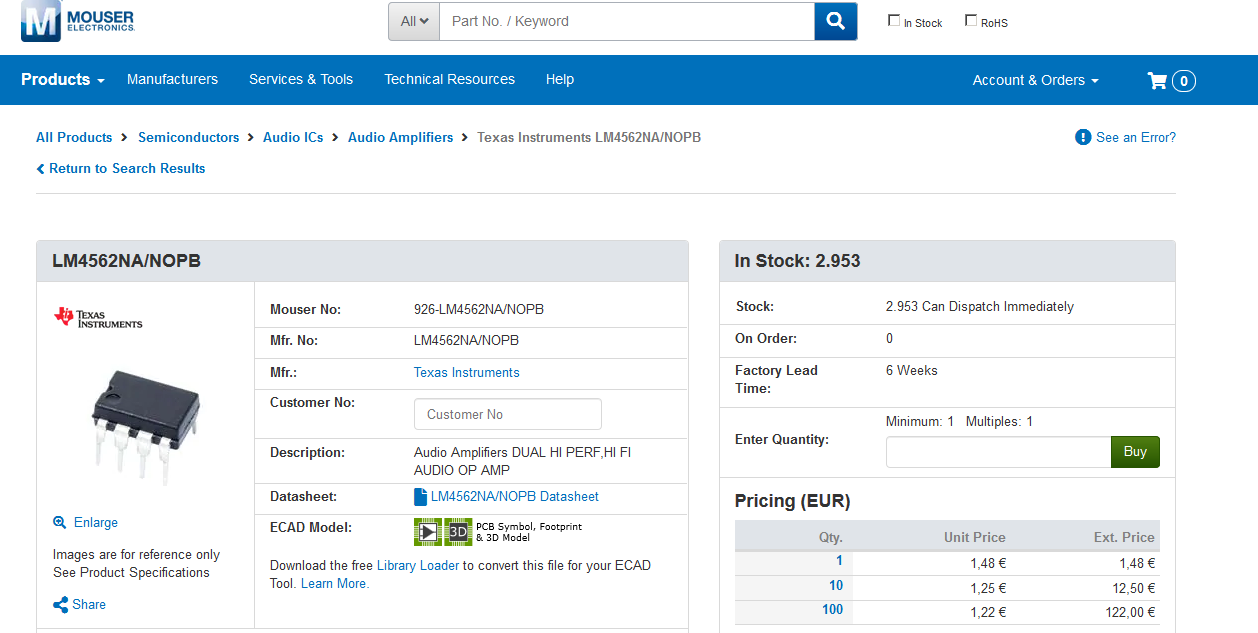Open the LM4562NA/NOPB Datasheet link
The image size is (1258, 633).
[515, 496]
